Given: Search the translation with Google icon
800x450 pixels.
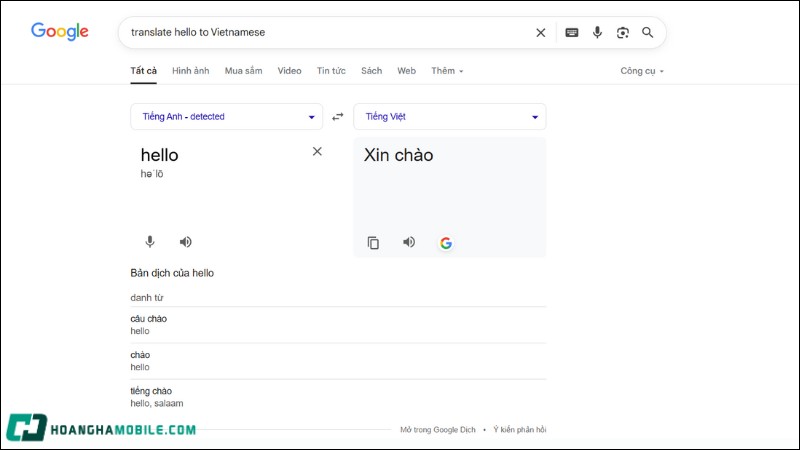Looking at the screenshot, I should (446, 242).
